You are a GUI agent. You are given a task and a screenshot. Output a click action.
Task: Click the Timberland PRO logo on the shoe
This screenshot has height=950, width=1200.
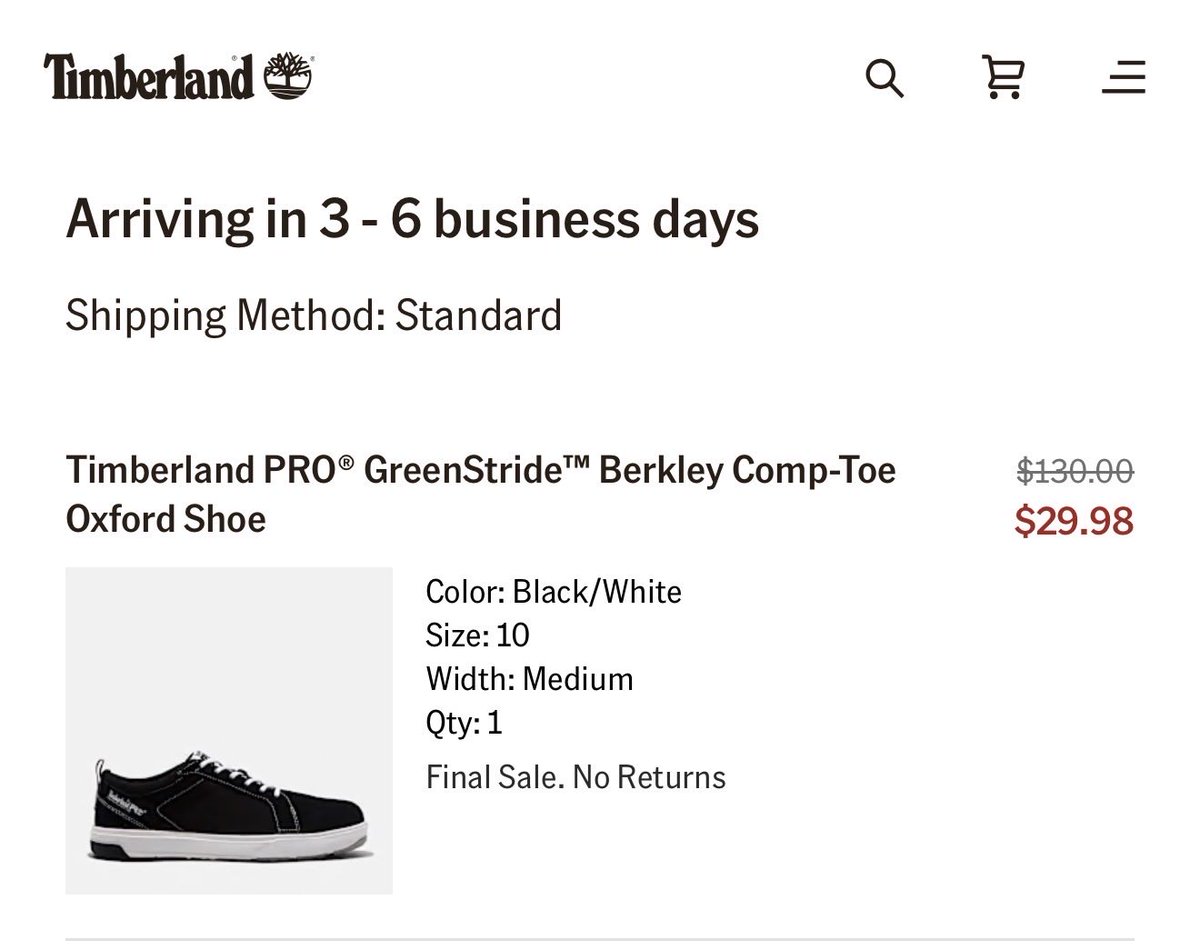pyautogui.click(x=123, y=801)
